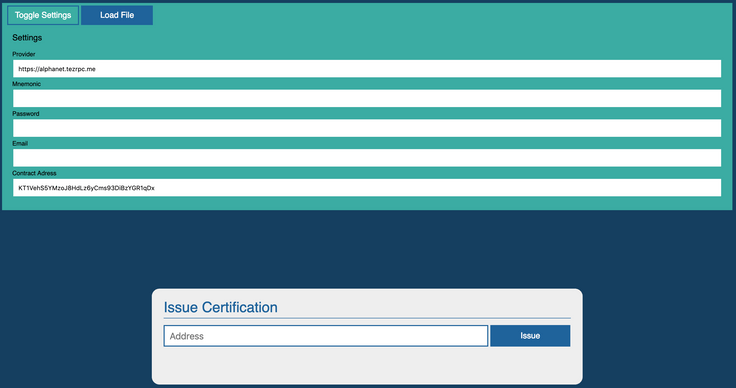Click the Email label
This screenshot has height=388, width=736.
20,144
